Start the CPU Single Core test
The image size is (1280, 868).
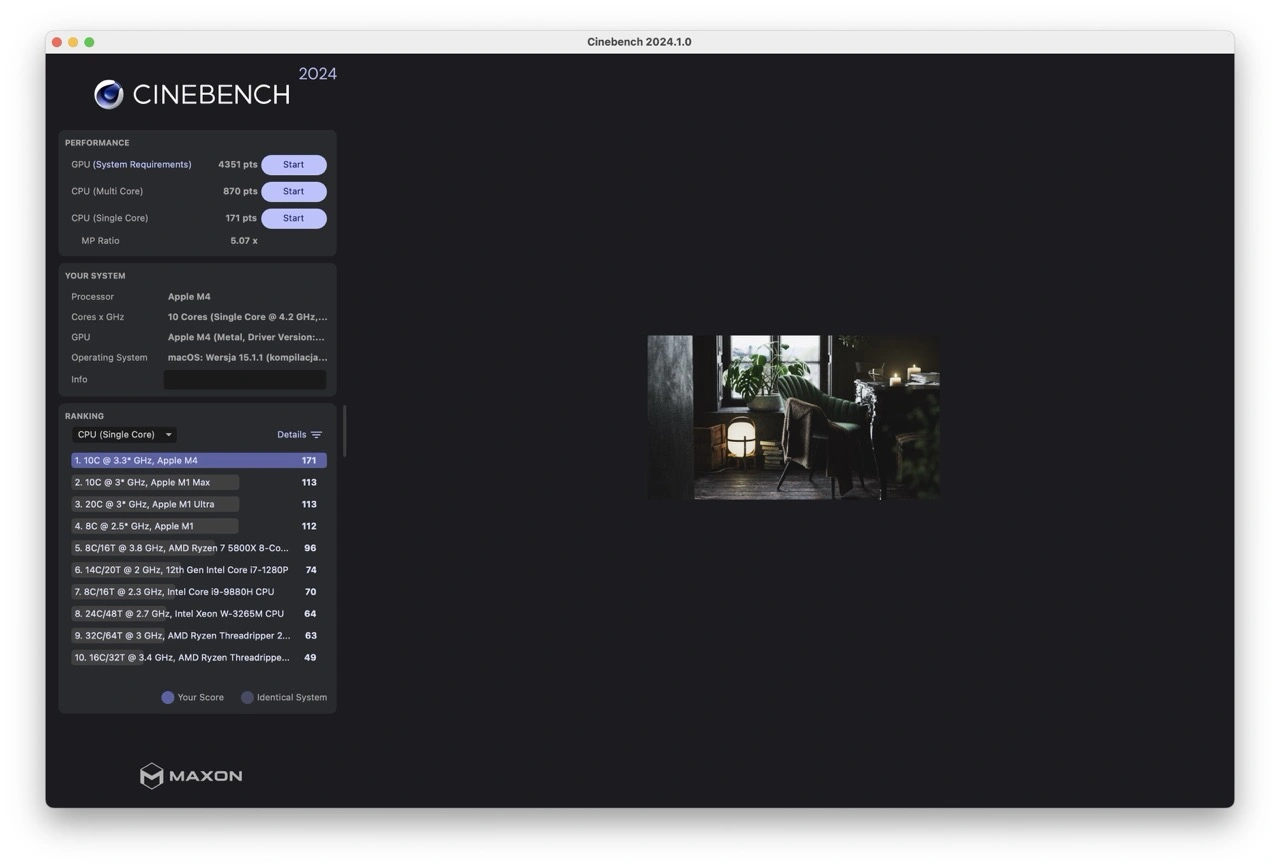(x=293, y=218)
